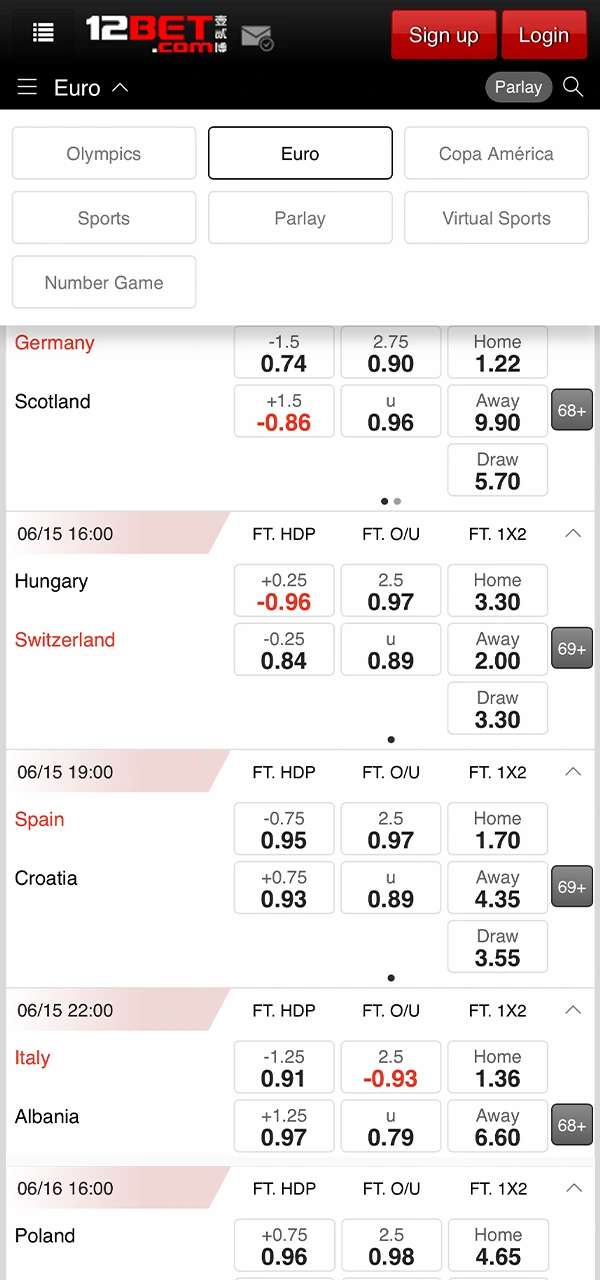Collapse the Hungary vs Switzerland match section
Screen dimensions: 600x1280
(573, 533)
